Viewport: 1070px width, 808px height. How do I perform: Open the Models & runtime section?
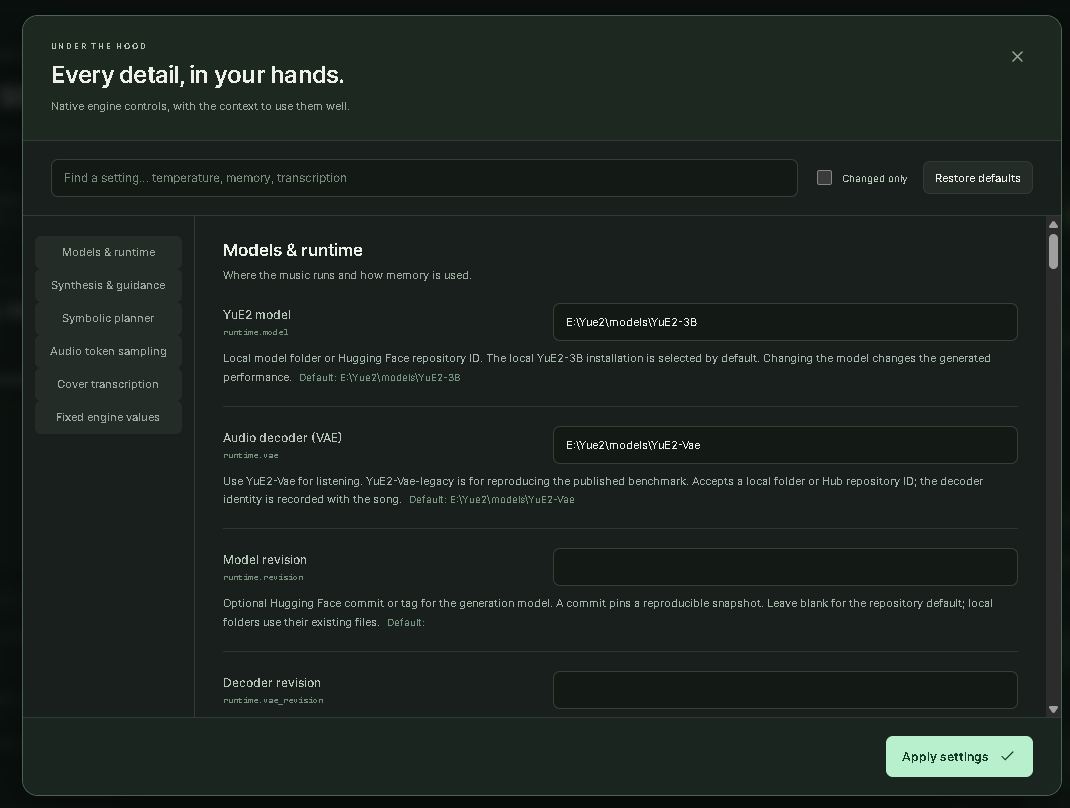[109, 252]
